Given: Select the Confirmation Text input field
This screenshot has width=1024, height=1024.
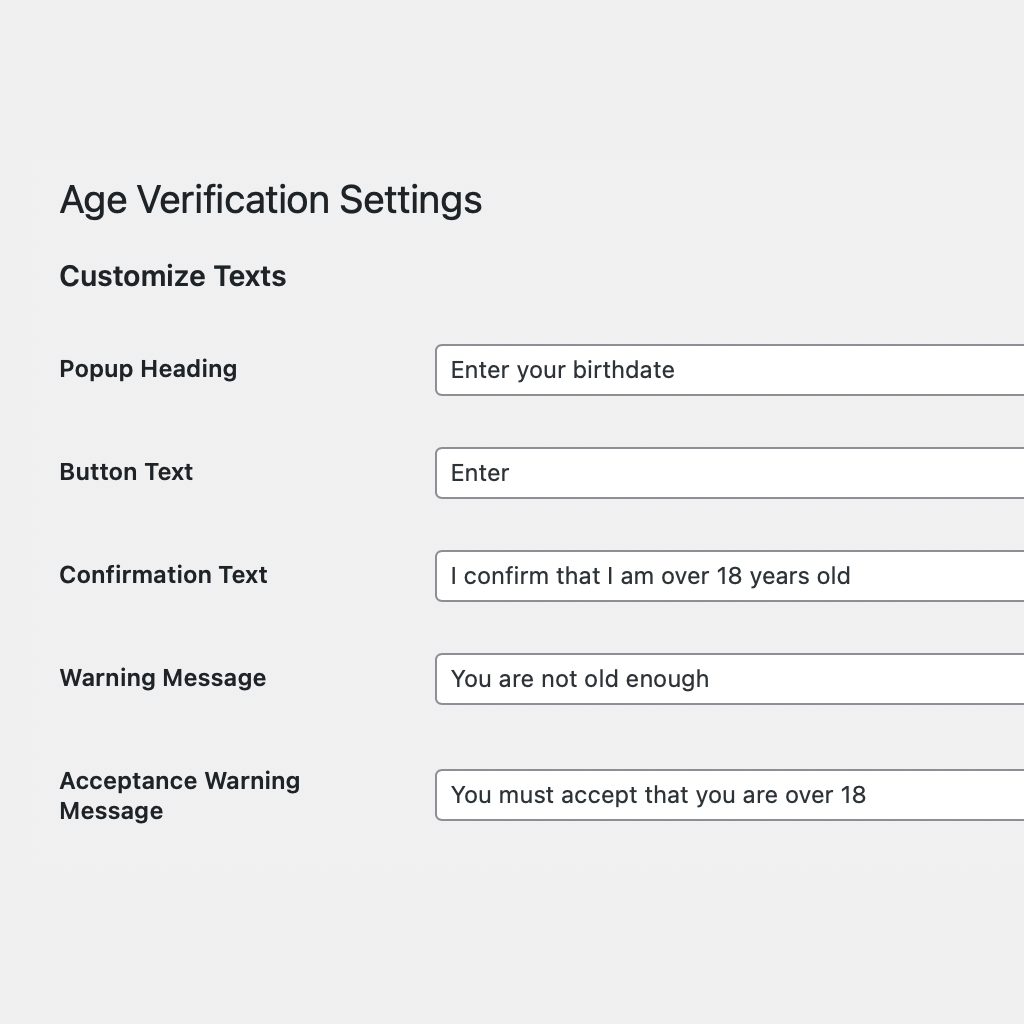Looking at the screenshot, I should [x=729, y=576].
